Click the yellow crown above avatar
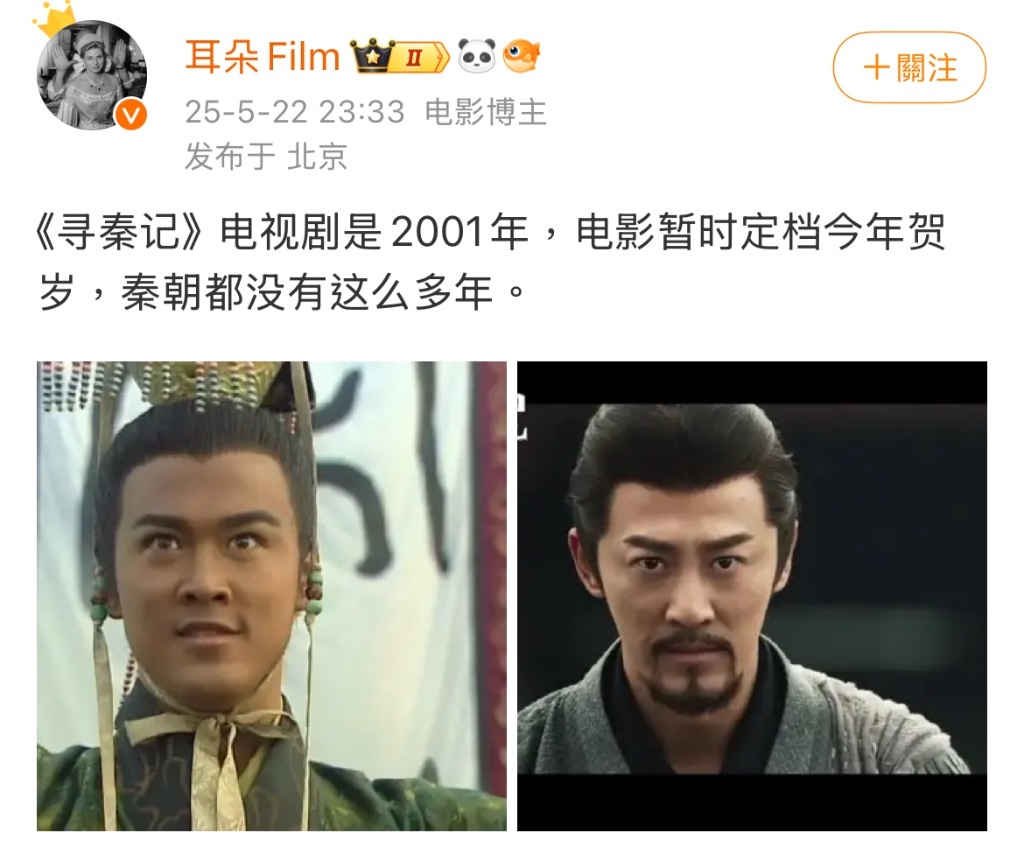The image size is (1024, 861). coord(56,18)
